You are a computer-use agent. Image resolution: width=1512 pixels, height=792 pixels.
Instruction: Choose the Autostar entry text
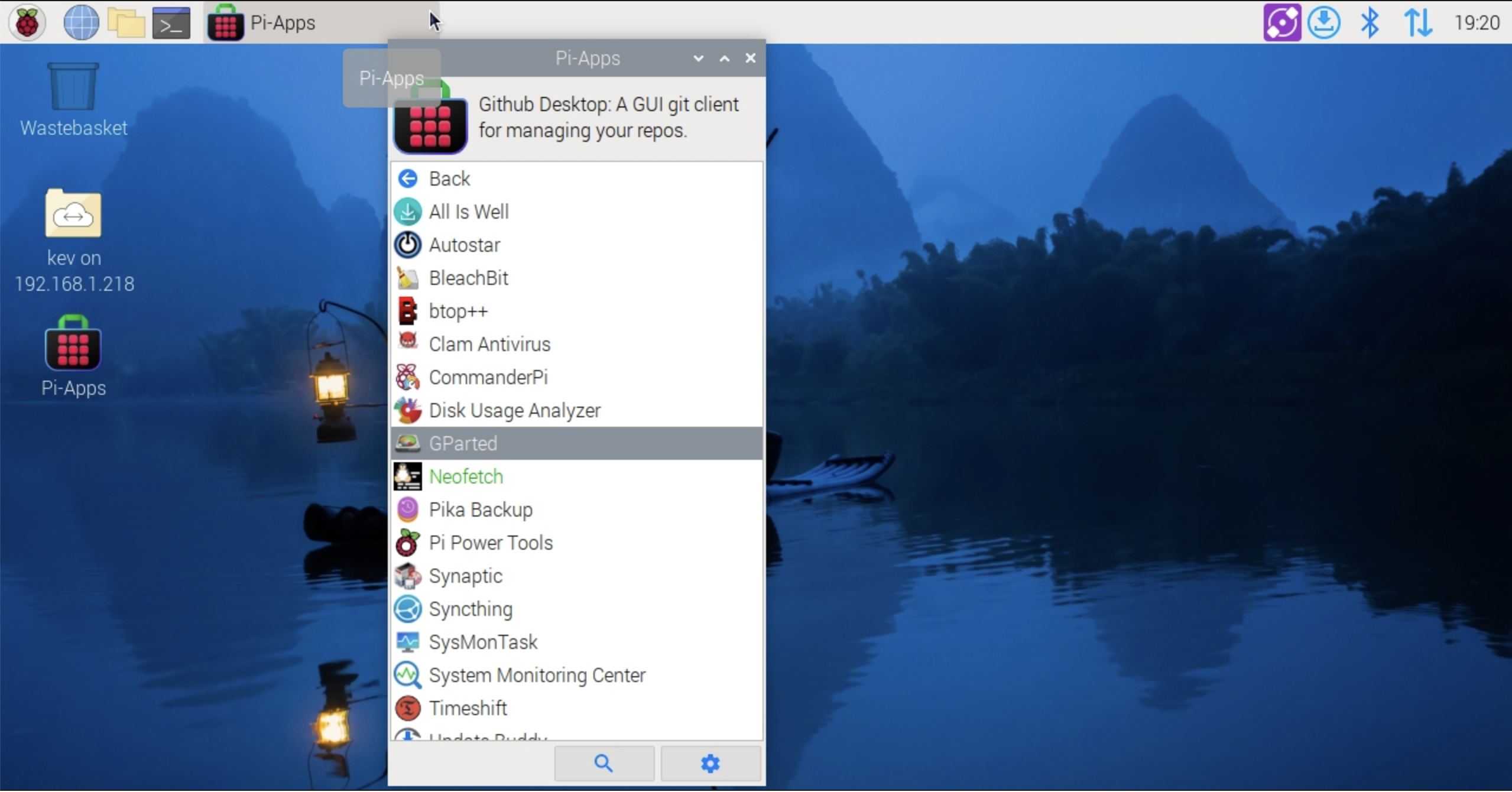tap(465, 245)
